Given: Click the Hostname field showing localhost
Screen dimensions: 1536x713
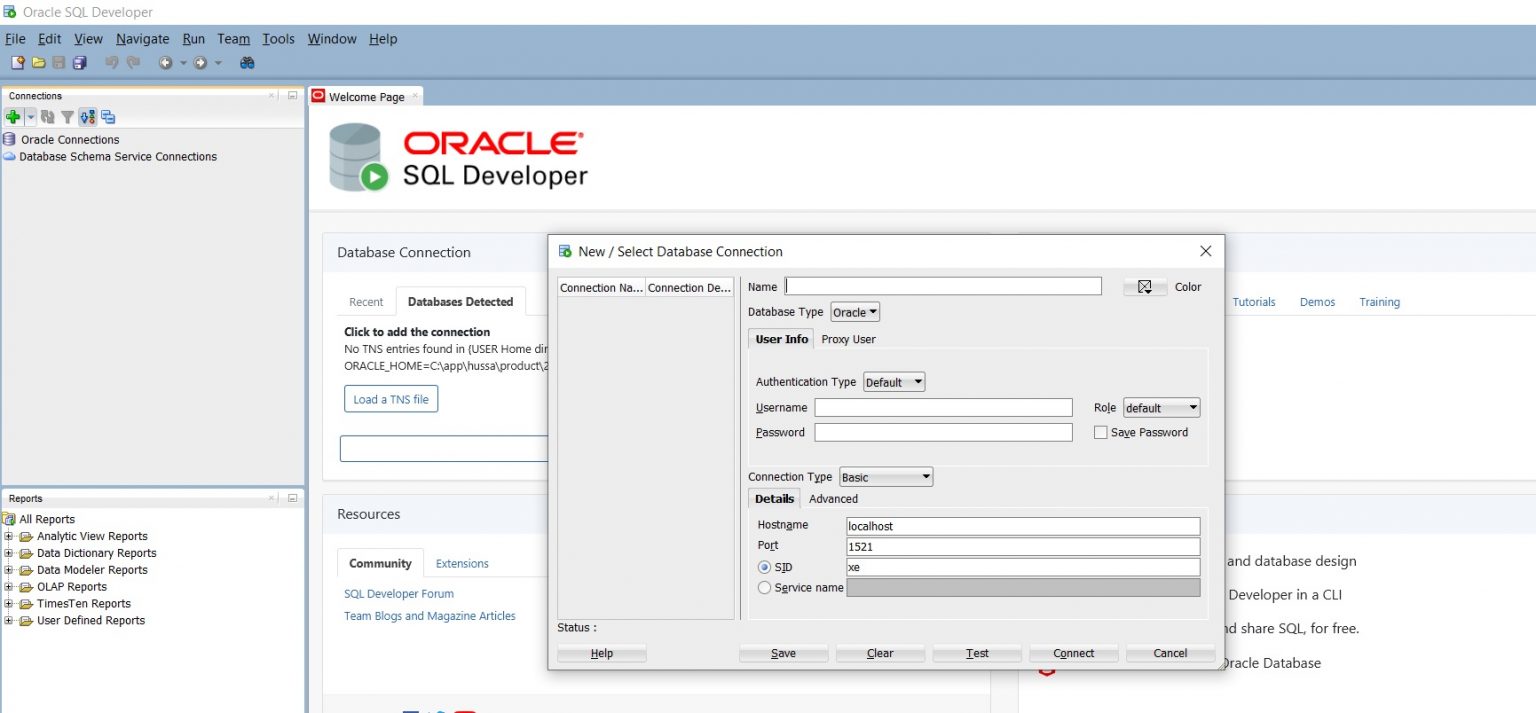Looking at the screenshot, I should [x=1023, y=526].
